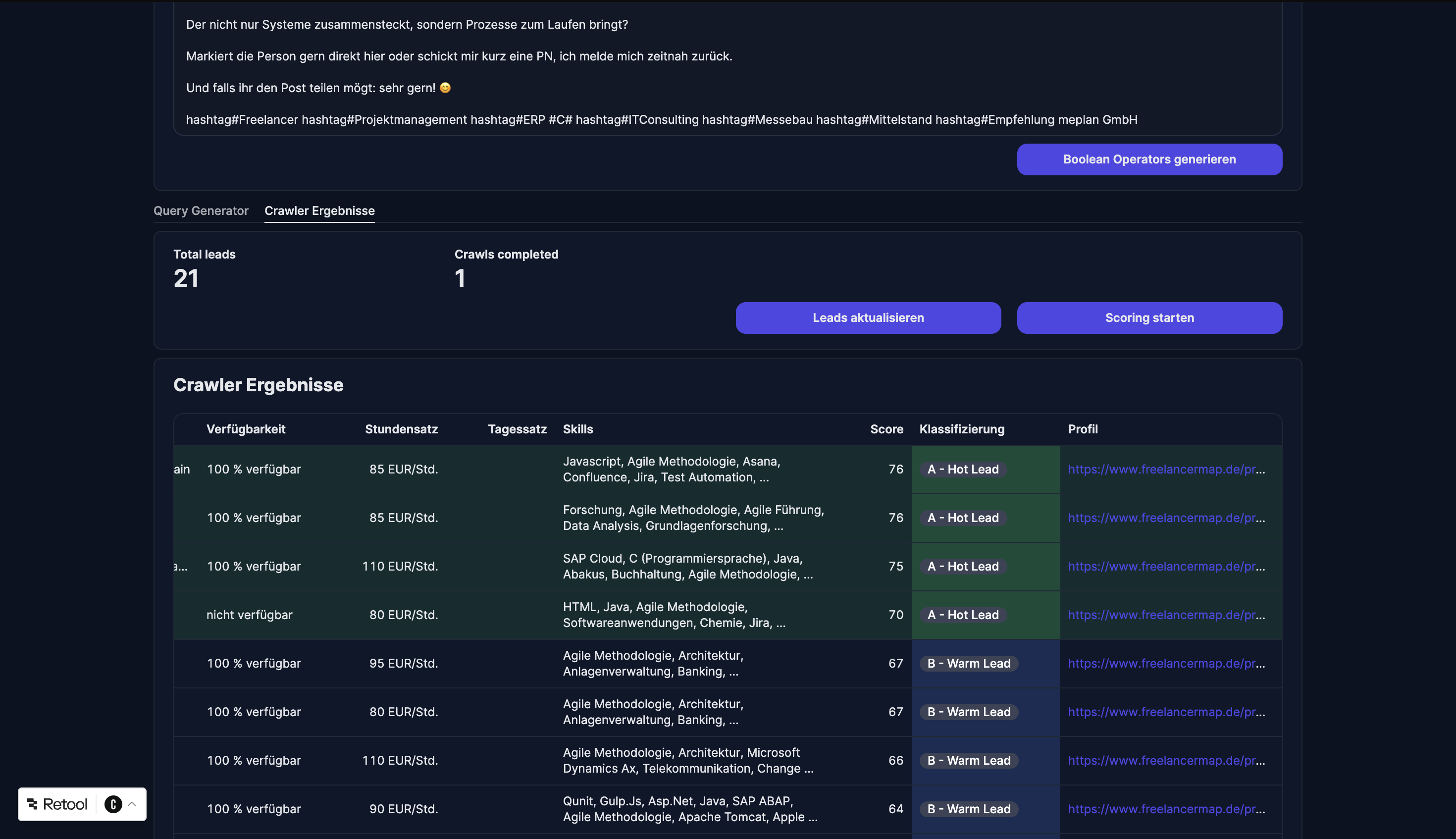This screenshot has width=1456, height=839.
Task: Click the Verfügbarkeit column header
Action: [x=246, y=429]
